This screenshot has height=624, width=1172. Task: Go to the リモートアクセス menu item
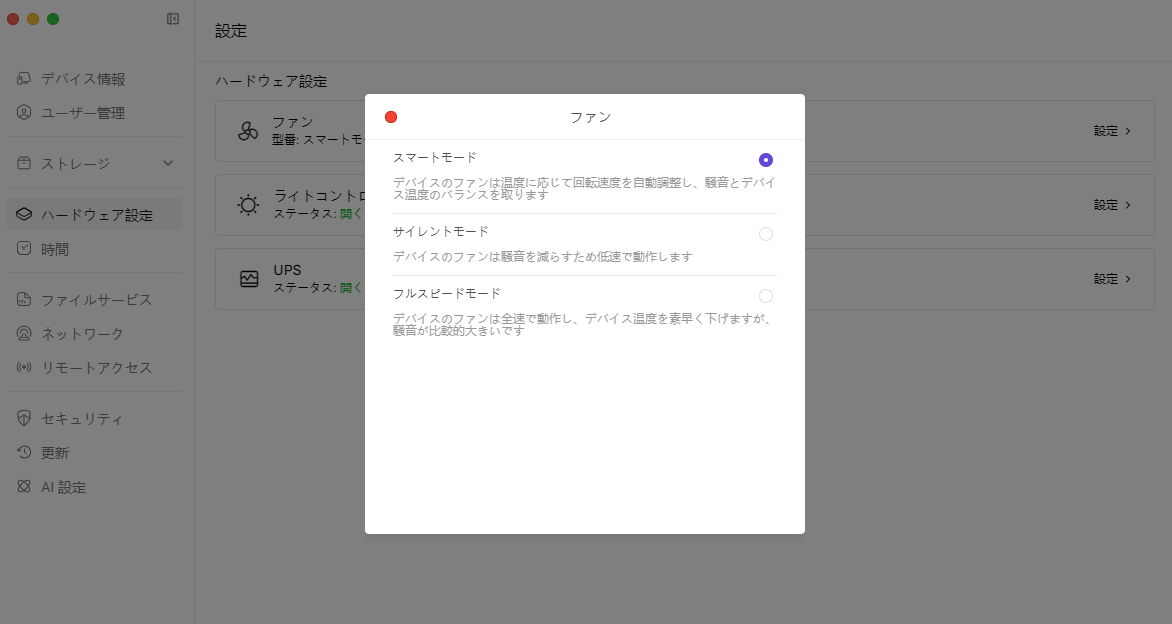(96, 367)
